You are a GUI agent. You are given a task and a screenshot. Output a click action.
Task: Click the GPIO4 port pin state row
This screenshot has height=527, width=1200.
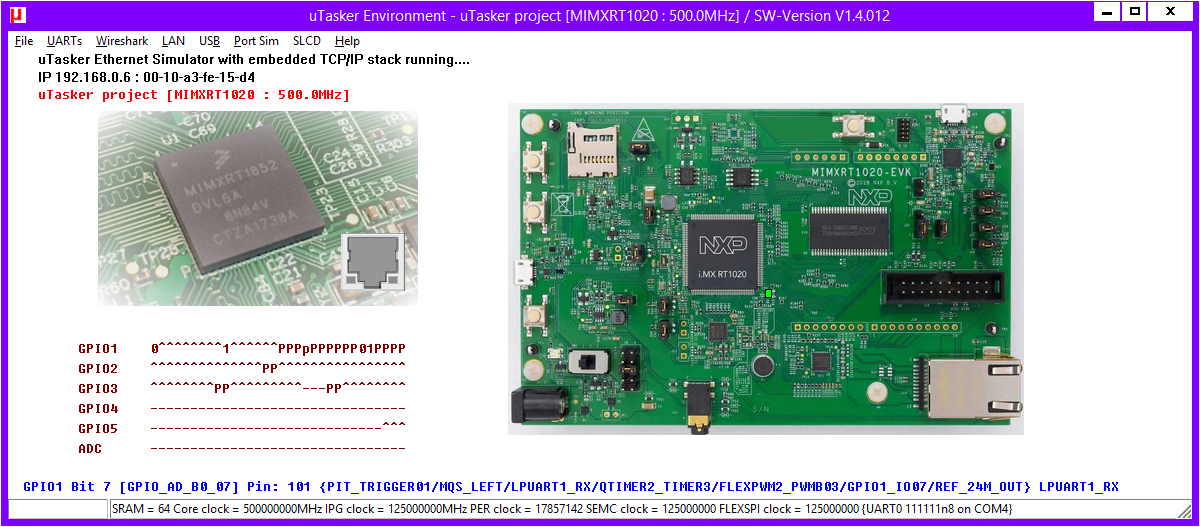click(278, 409)
